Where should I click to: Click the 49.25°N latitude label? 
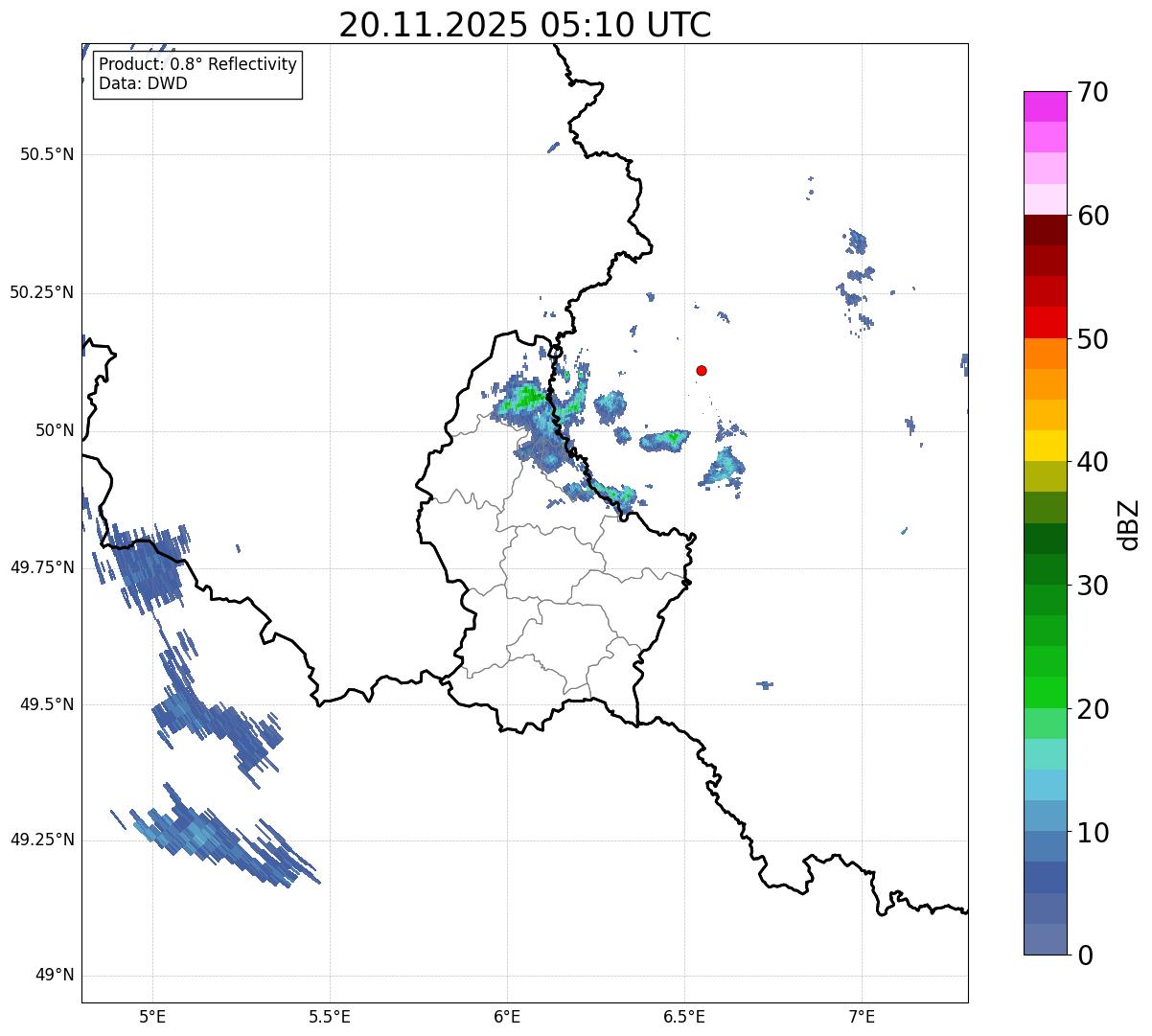pos(41,840)
